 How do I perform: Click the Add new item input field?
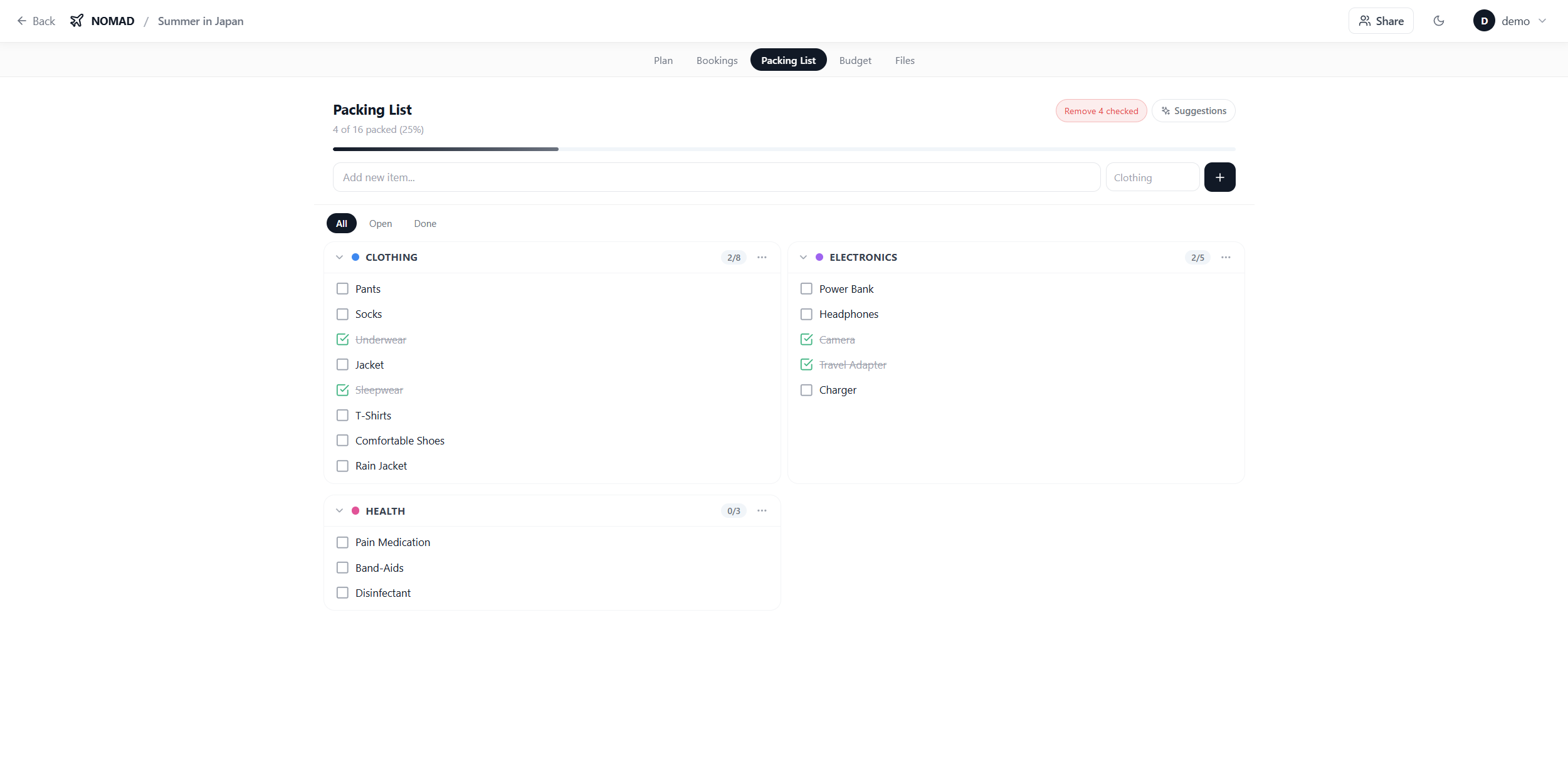[x=716, y=177]
